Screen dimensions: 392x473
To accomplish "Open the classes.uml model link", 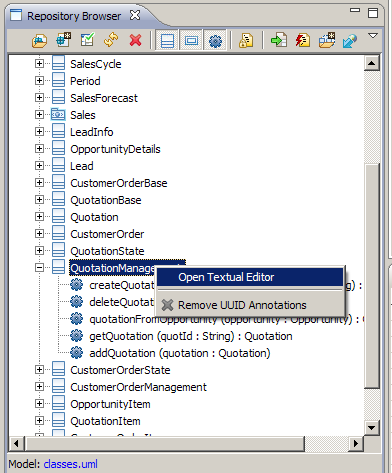I will pyautogui.click(x=71, y=464).
